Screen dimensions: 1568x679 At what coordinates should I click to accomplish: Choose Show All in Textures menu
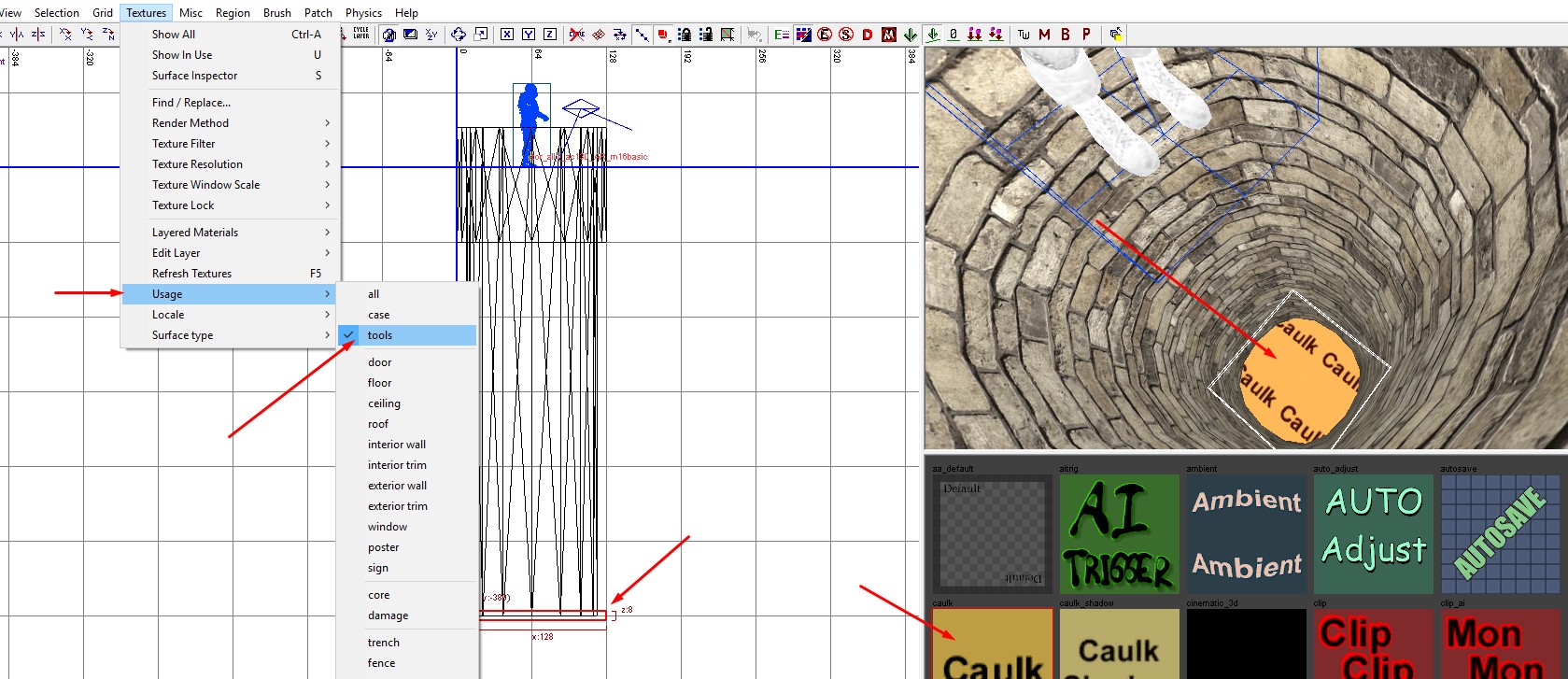pos(231,35)
